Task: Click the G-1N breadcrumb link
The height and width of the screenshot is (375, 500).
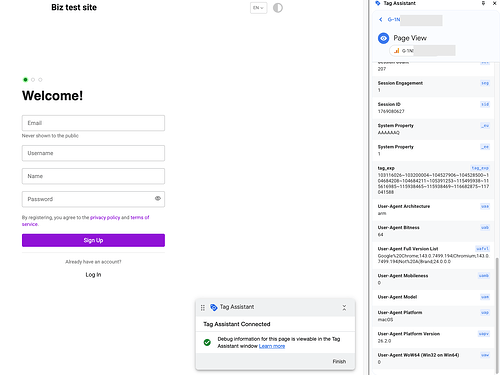Action: [x=394, y=19]
